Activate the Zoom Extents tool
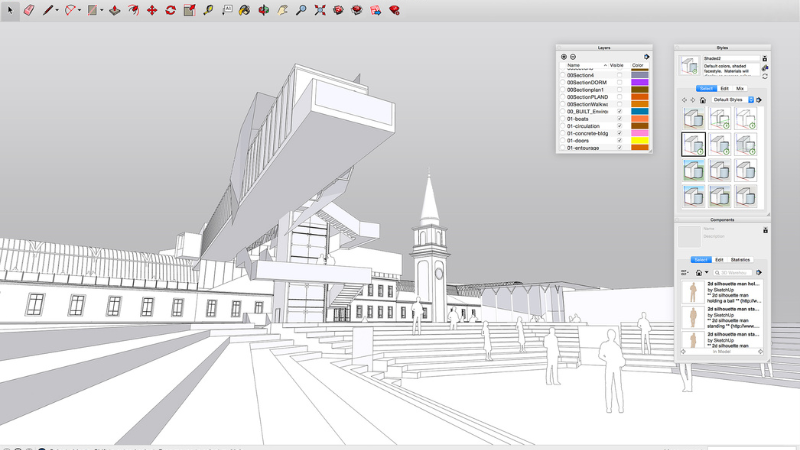Screen dimensions: 800x450 (x=320, y=10)
